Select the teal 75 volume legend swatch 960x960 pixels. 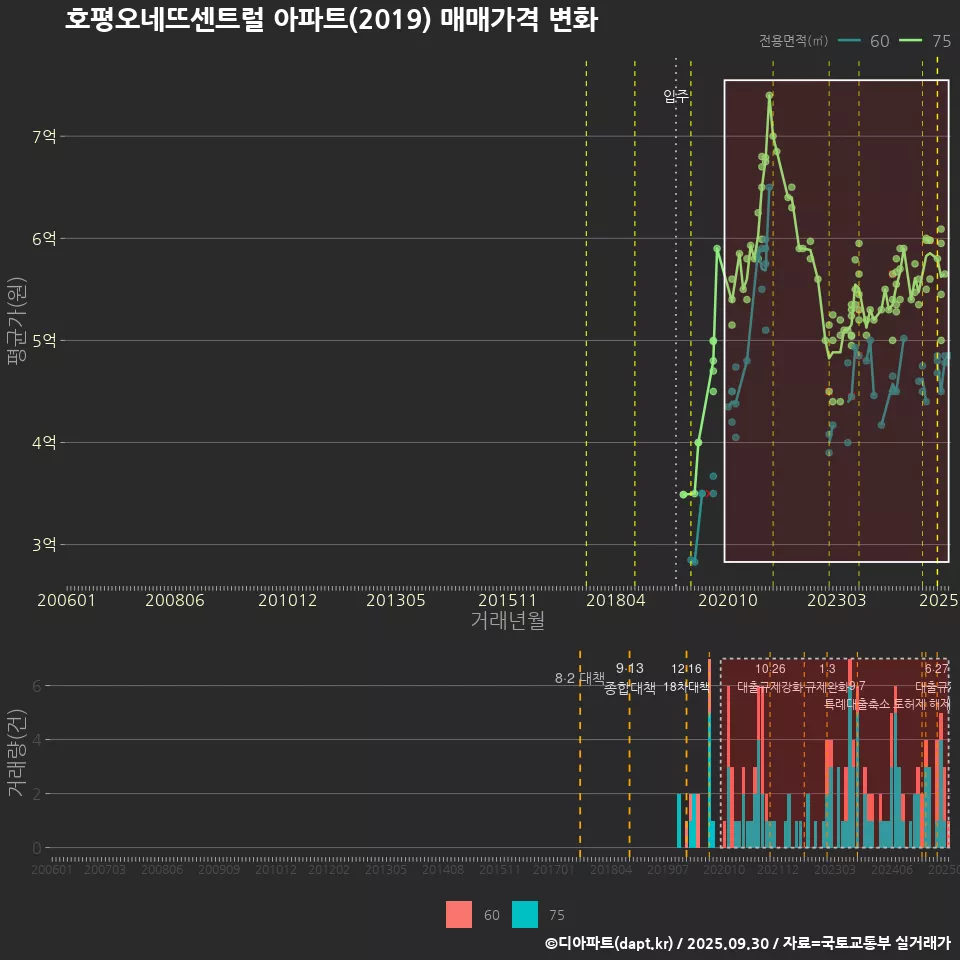pyautogui.click(x=525, y=914)
